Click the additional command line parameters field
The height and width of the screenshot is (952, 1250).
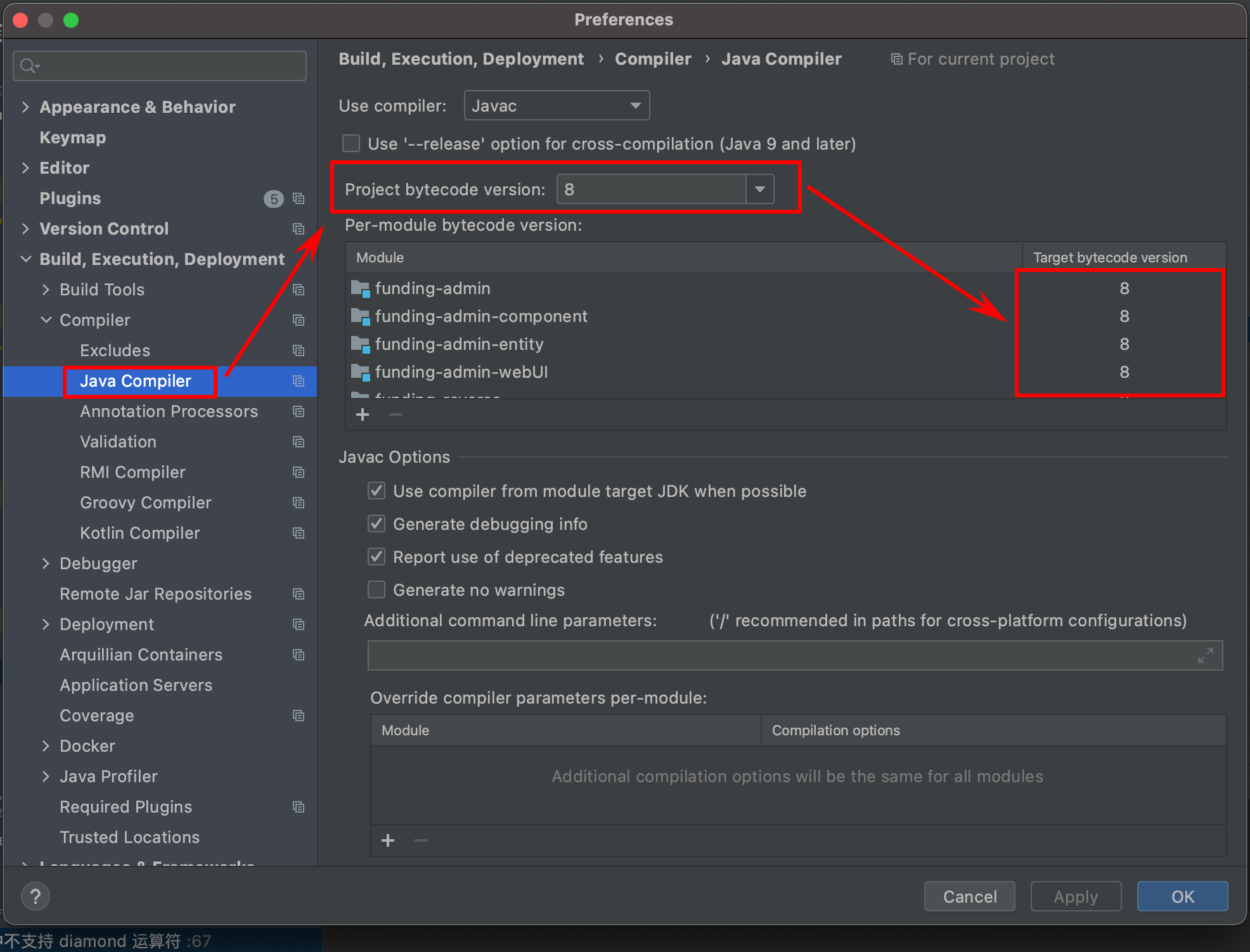point(780,655)
